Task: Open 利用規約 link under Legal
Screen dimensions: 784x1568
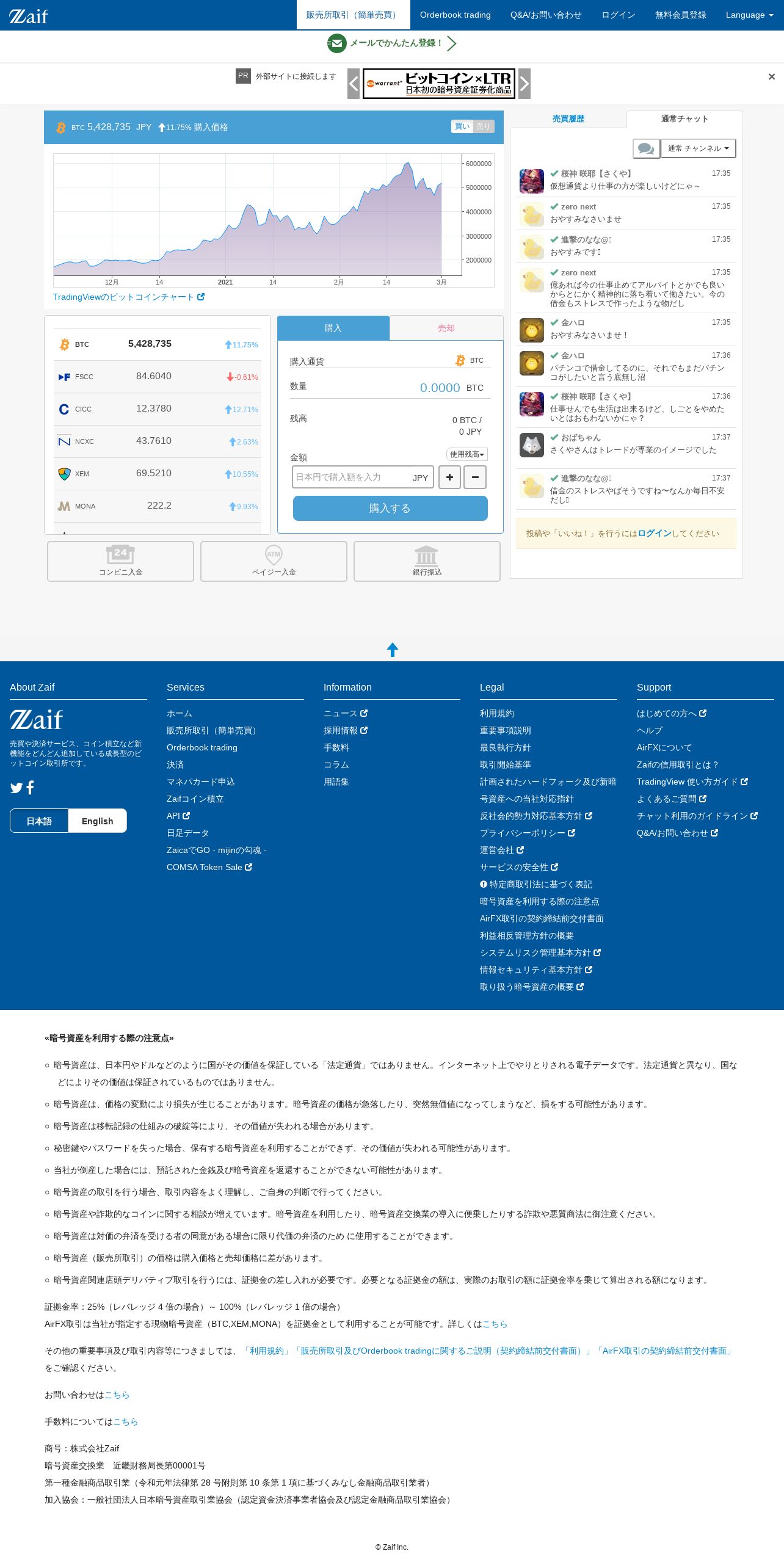Action: (497, 713)
